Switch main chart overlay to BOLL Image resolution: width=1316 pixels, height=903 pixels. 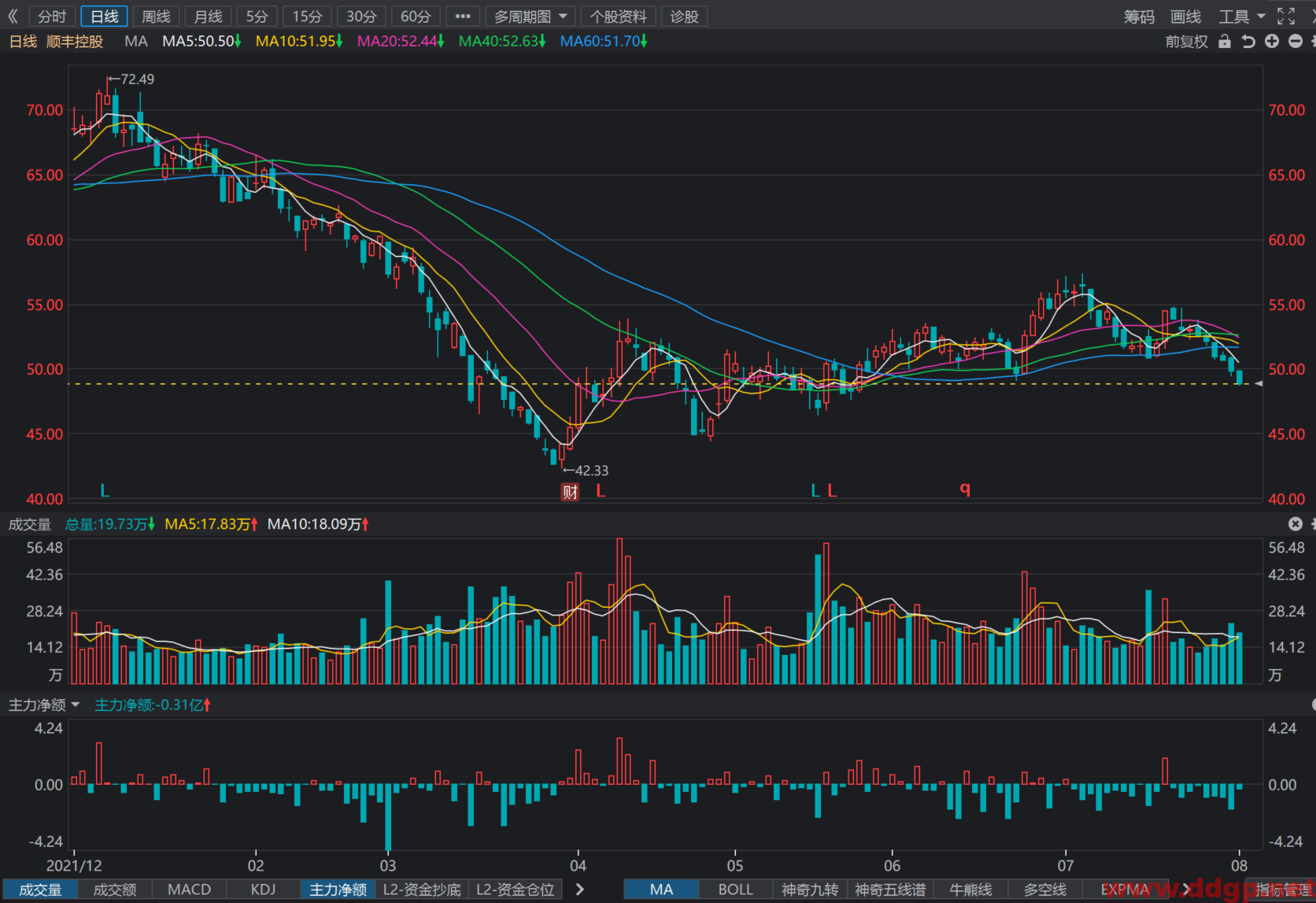735,890
